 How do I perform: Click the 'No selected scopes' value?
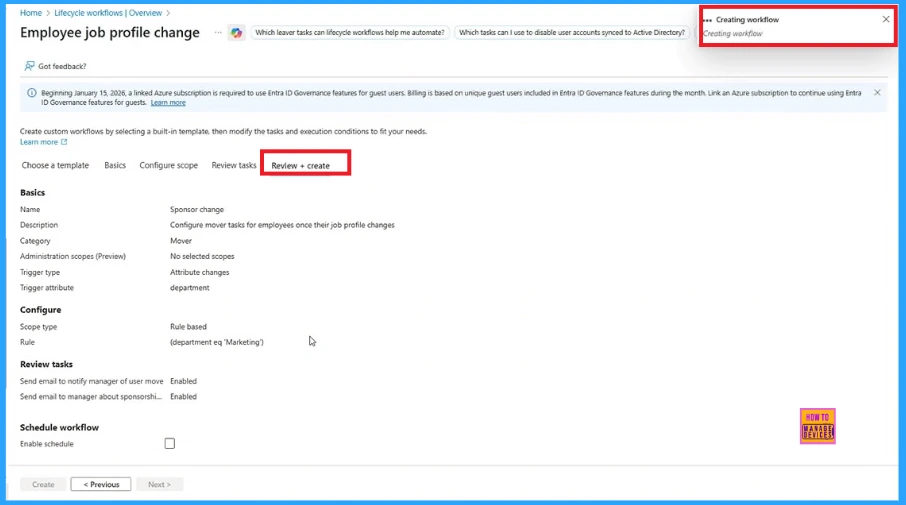pyautogui.click(x=202, y=256)
